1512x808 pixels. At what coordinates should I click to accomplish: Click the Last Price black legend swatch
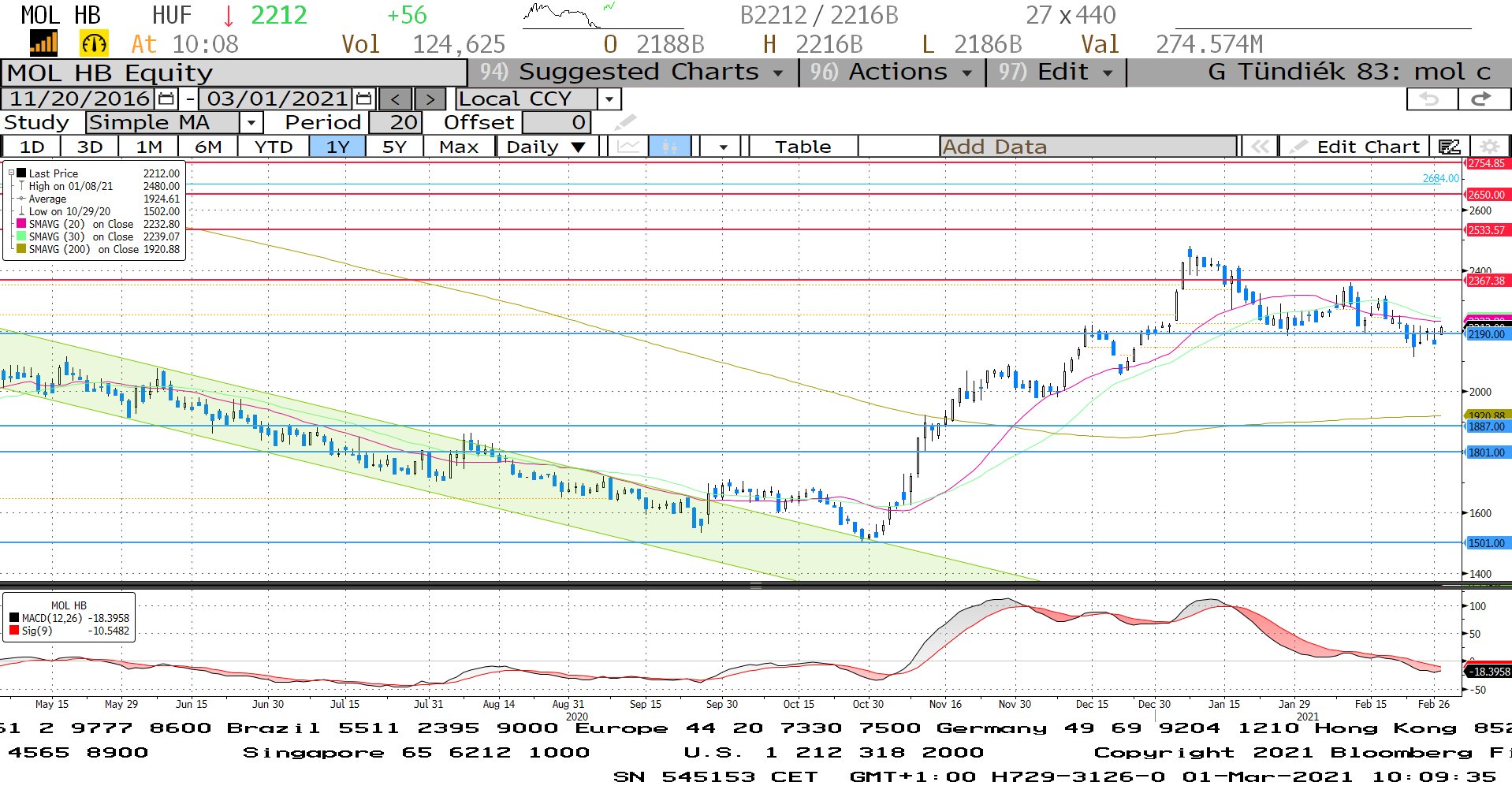tap(21, 173)
